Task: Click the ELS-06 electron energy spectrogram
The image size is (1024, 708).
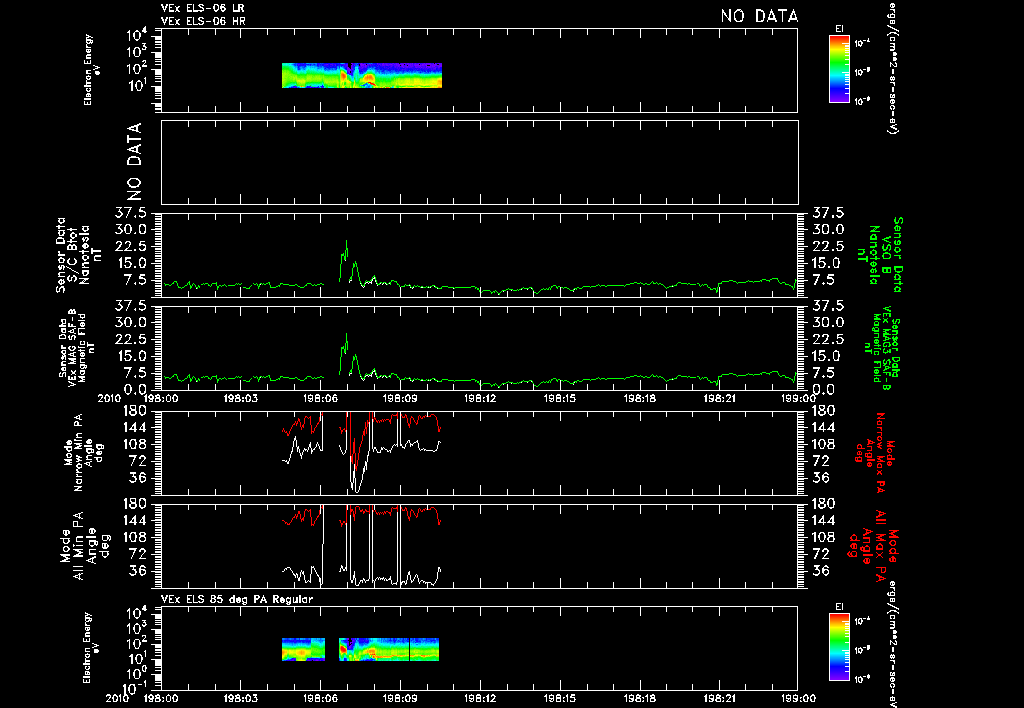Action: point(362,75)
